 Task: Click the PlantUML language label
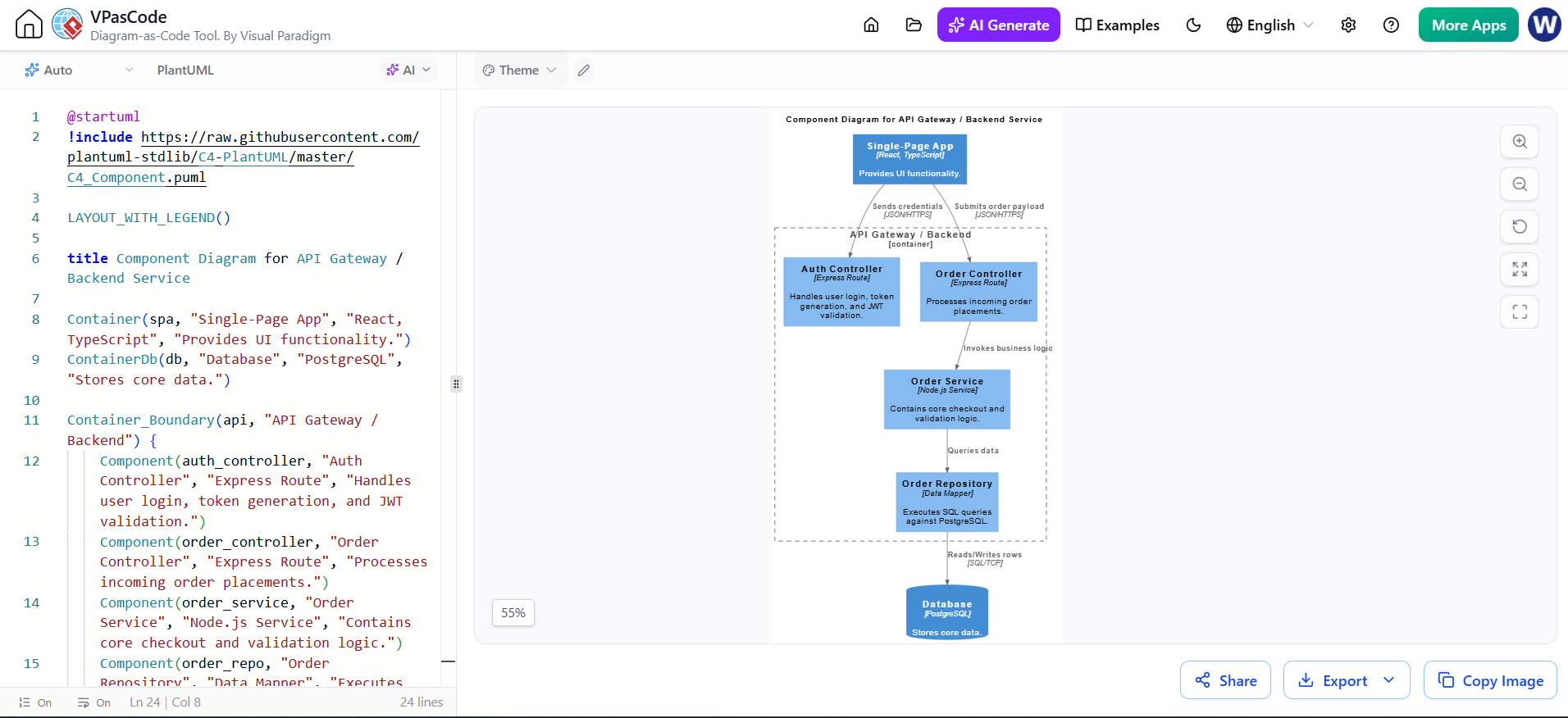coord(185,70)
